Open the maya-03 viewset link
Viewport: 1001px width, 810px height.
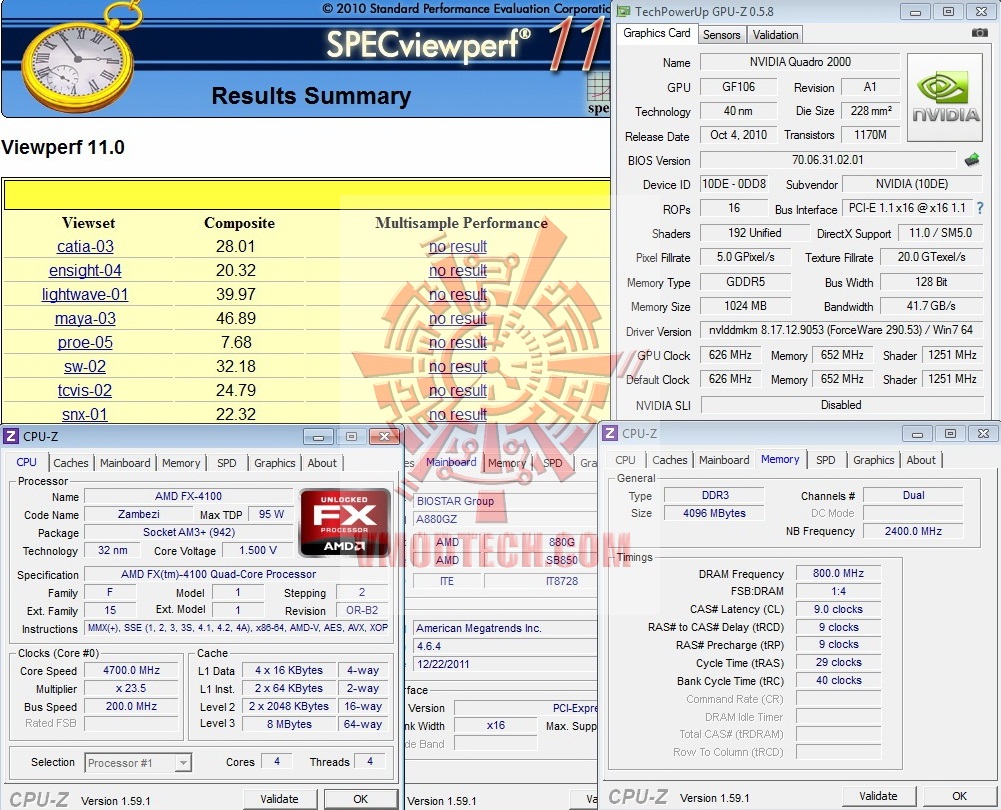(x=85, y=319)
